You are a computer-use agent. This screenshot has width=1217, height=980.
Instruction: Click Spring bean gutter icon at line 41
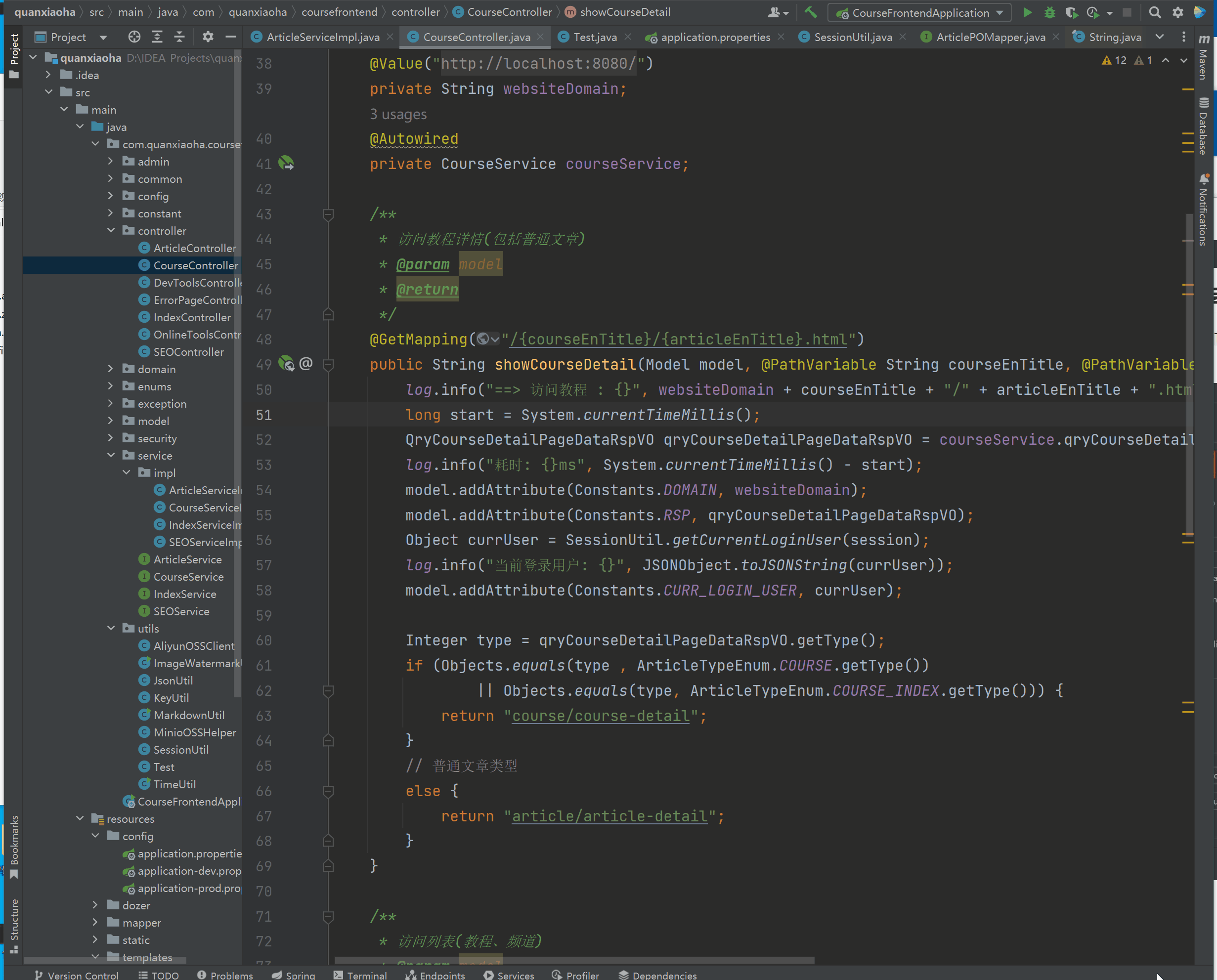pos(286,164)
